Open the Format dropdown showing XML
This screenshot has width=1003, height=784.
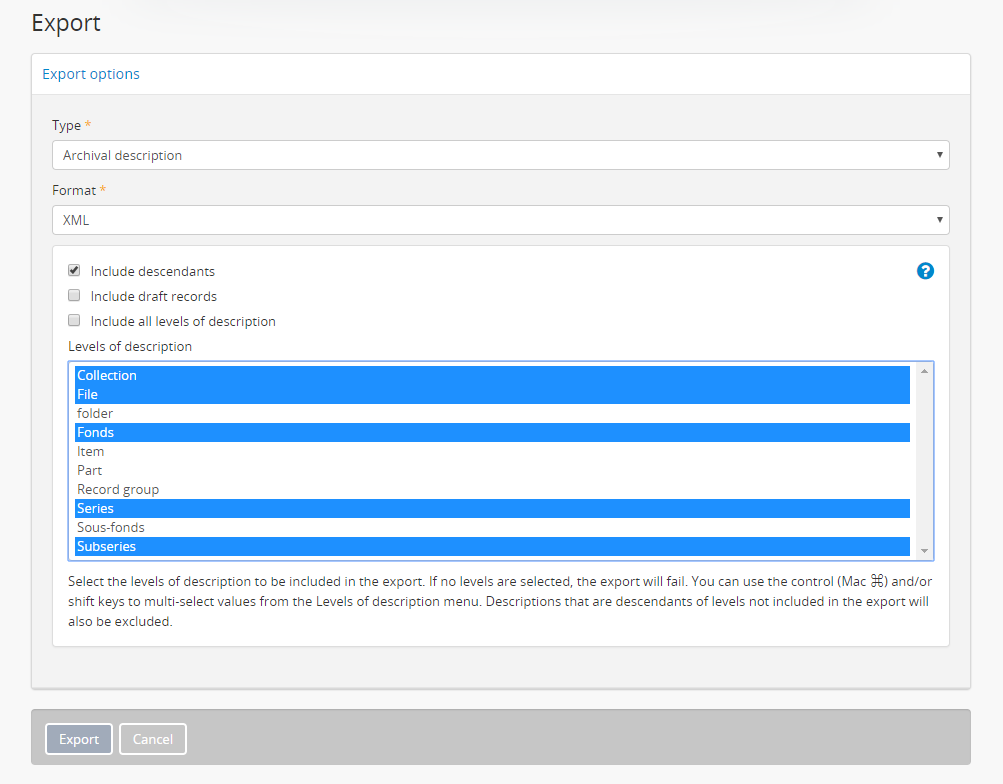[500, 220]
